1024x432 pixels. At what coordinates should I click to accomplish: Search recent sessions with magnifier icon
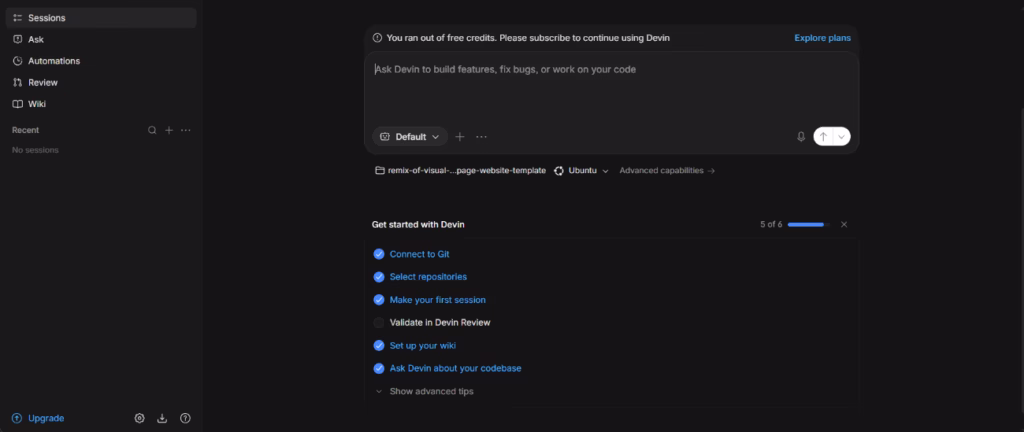[152, 130]
